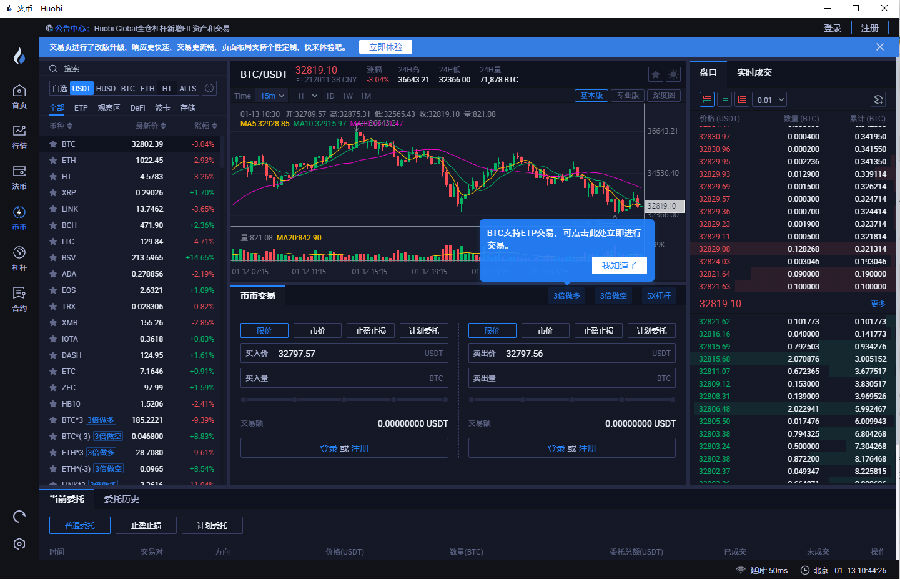Adjust the sell amount percentage slider
This screenshot has width=900, height=579.
tap(572, 399)
